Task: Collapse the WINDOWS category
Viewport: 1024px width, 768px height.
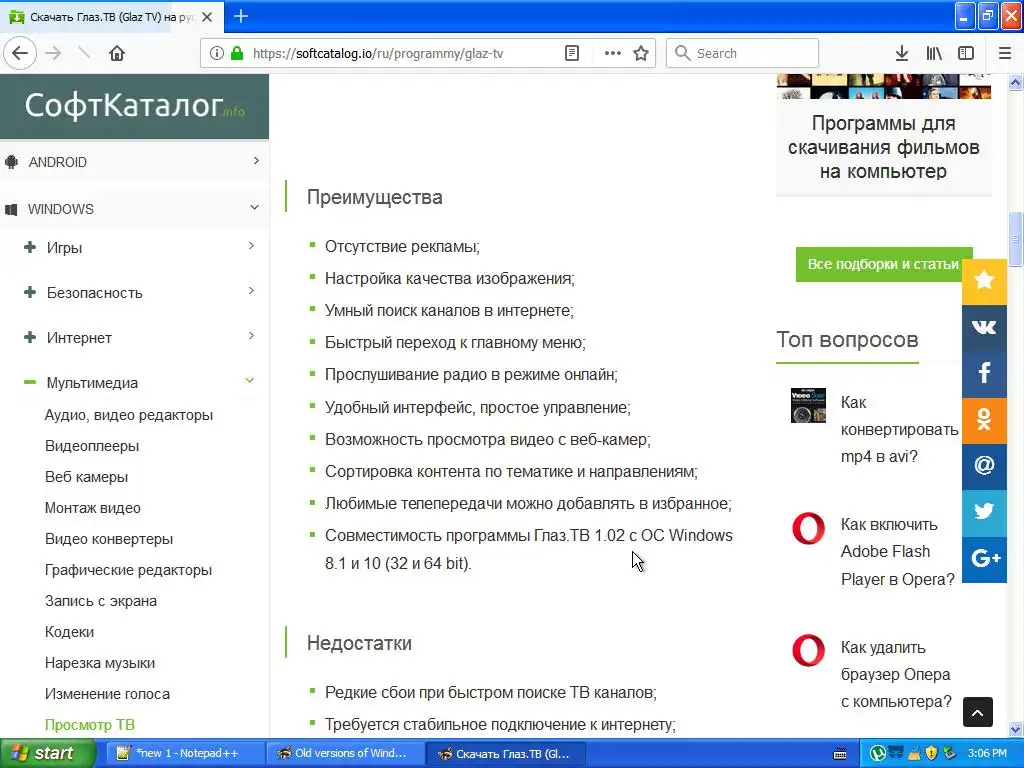Action: tap(134, 209)
